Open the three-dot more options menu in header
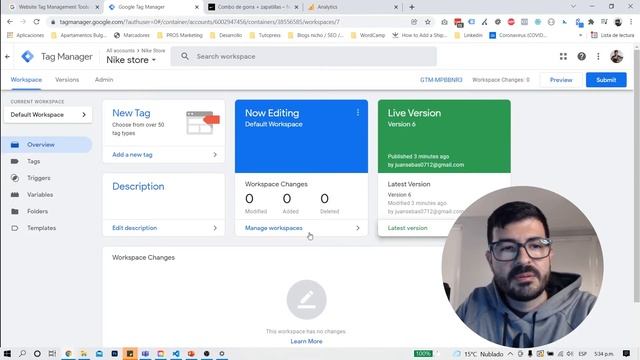Viewport: 640px width, 360px height. coord(598,56)
